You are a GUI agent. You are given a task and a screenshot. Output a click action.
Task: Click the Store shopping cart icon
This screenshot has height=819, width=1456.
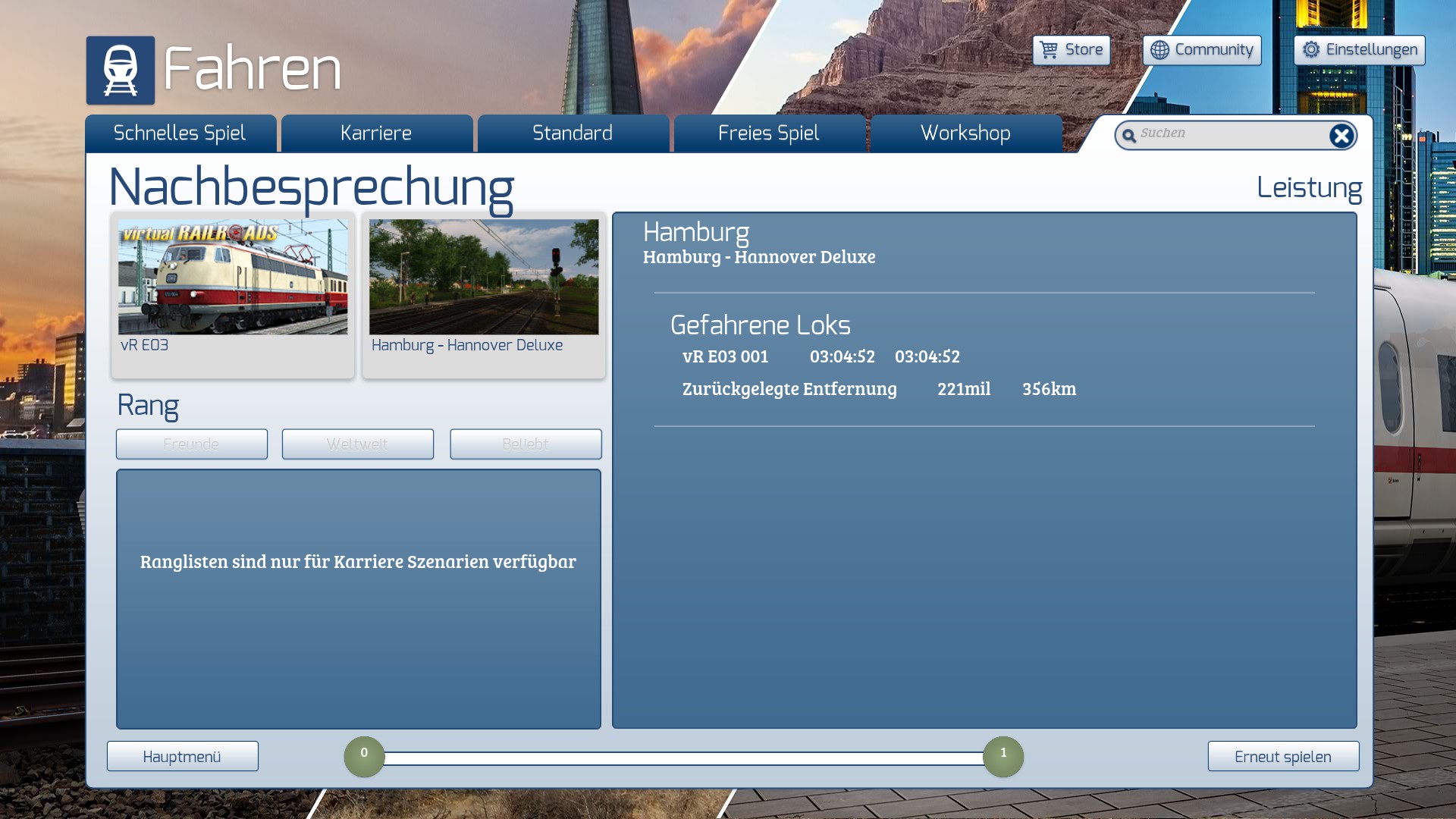[1049, 50]
